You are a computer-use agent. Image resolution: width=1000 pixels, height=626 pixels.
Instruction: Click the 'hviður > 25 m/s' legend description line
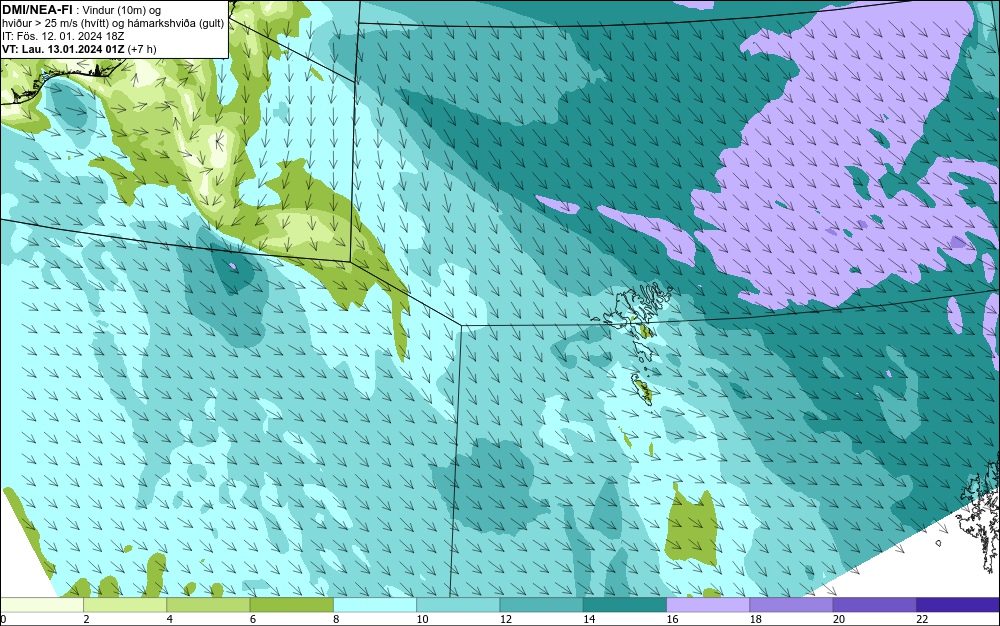pyautogui.click(x=113, y=23)
